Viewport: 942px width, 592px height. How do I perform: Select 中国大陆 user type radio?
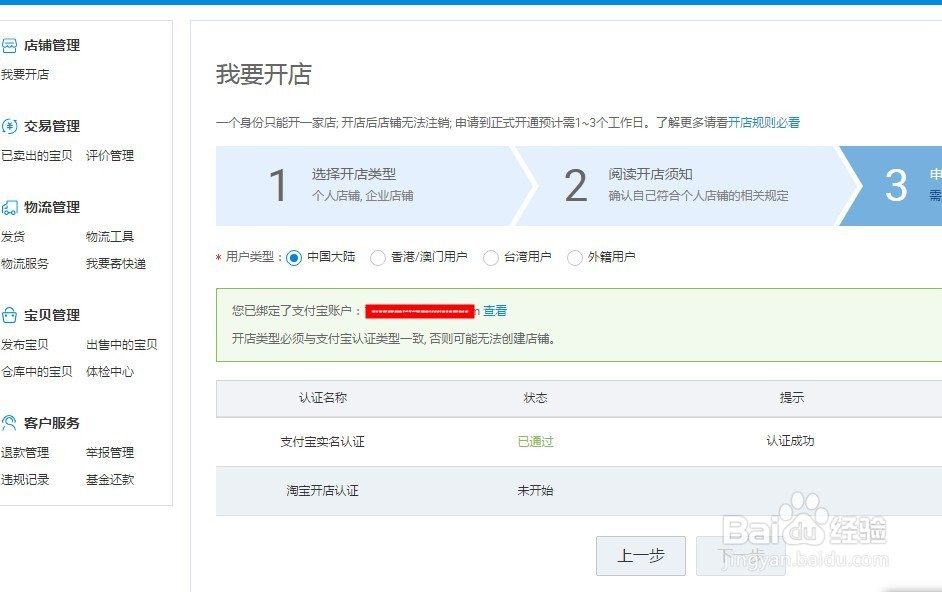coord(294,258)
